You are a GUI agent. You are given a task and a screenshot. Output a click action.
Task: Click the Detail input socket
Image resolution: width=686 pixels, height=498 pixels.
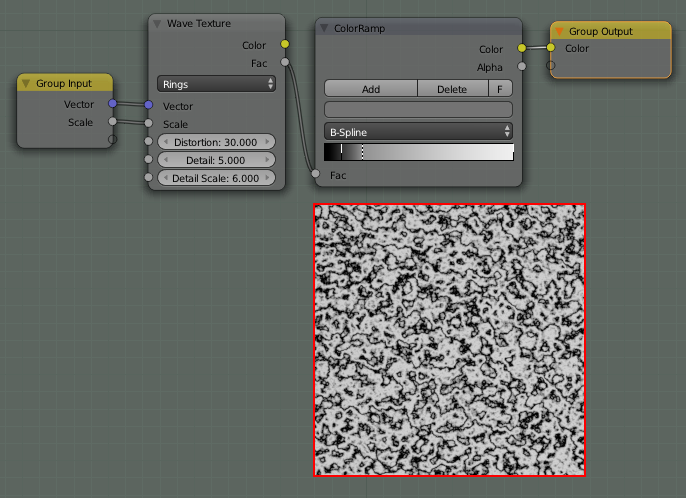pyautogui.click(x=148, y=159)
